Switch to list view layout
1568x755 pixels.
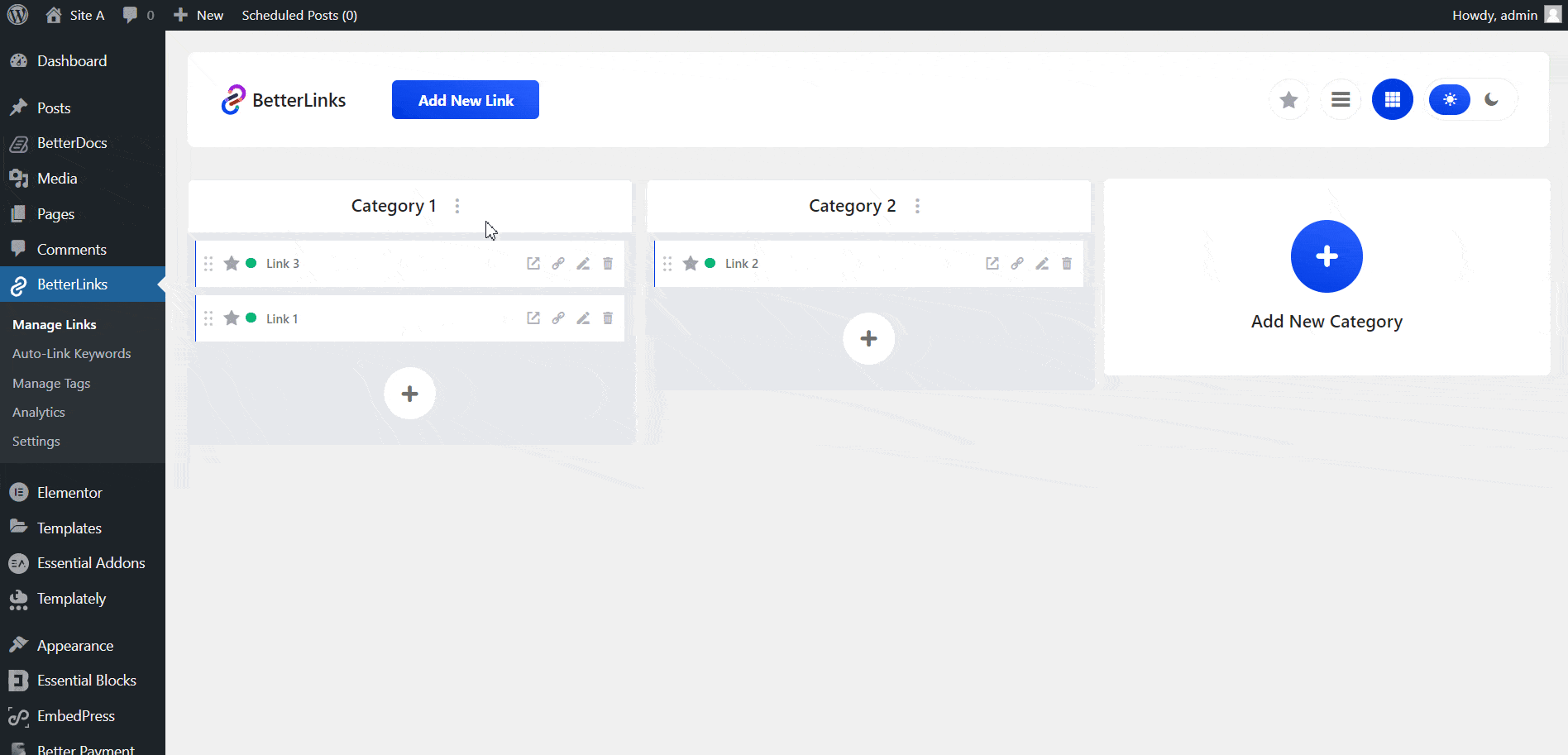point(1341,99)
